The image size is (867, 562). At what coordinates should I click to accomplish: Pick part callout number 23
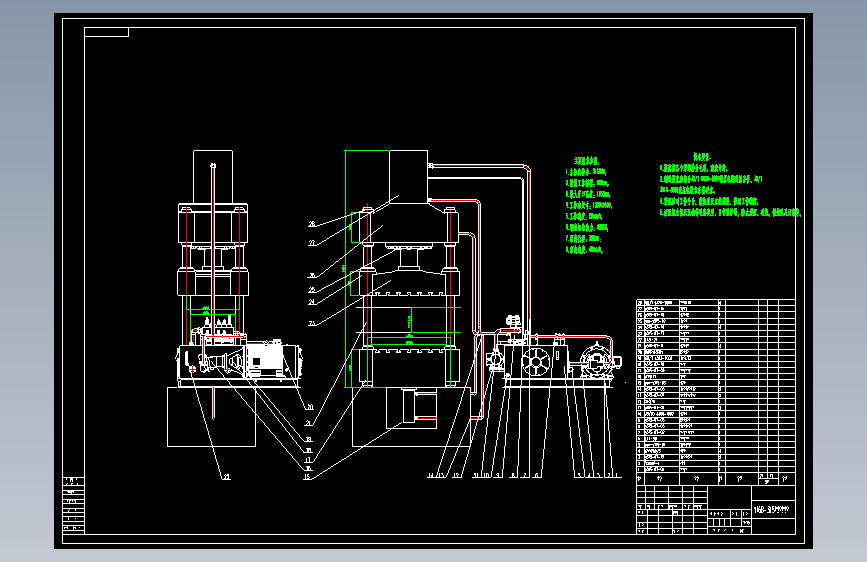coord(312,323)
